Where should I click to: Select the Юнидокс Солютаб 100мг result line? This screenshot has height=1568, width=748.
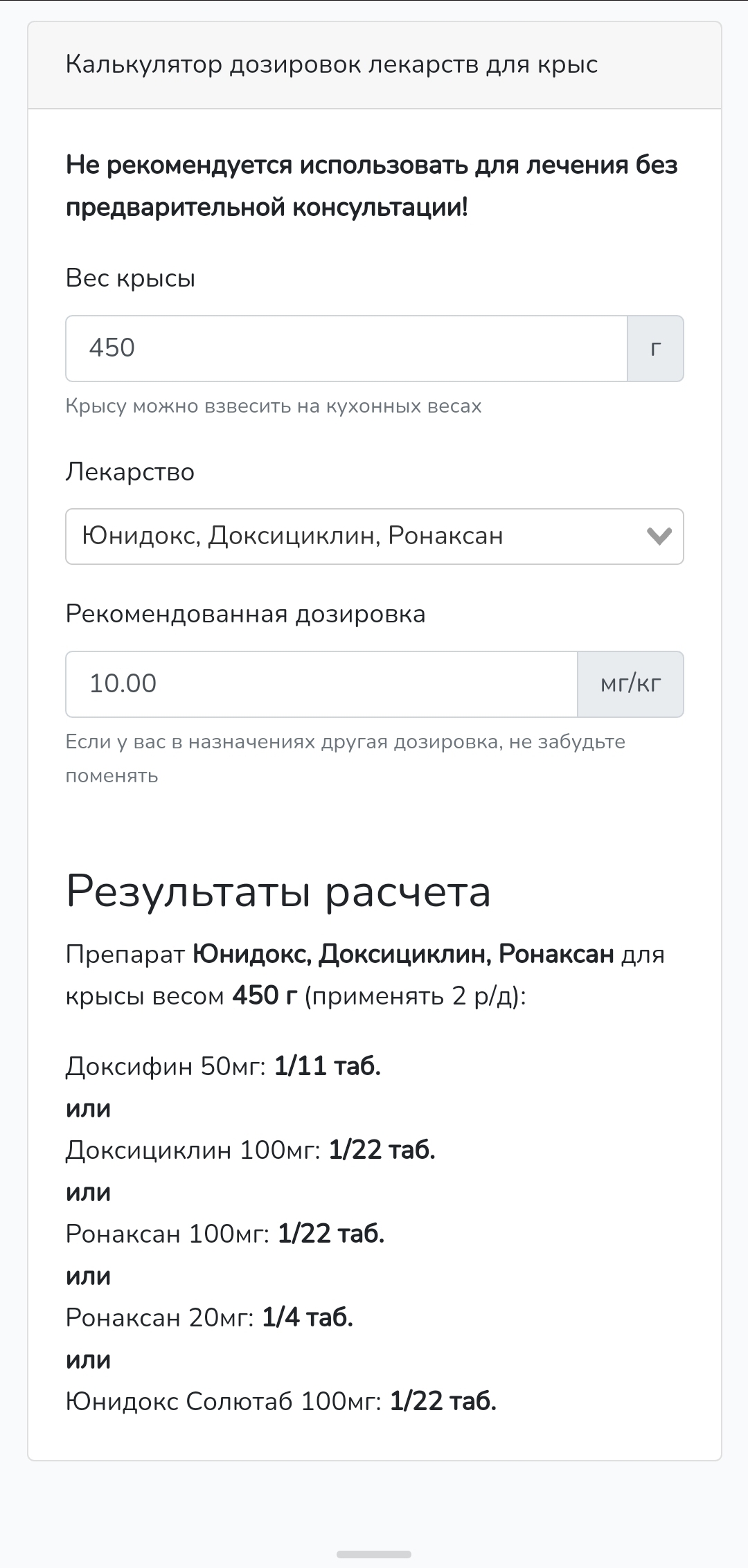280,1402
